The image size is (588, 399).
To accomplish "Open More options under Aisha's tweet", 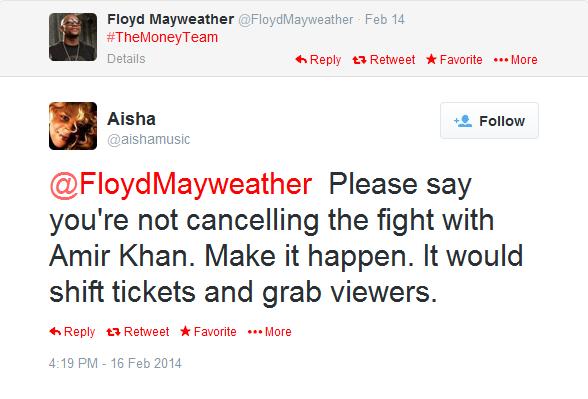I will click(x=270, y=332).
